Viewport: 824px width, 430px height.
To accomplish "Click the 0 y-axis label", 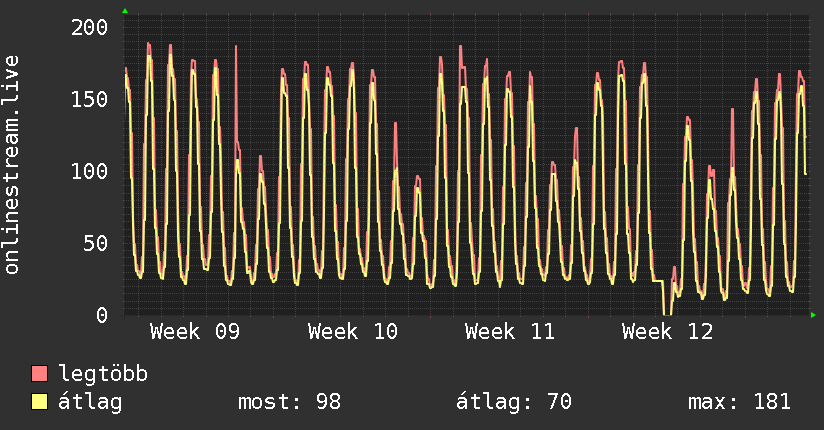I will [x=102, y=315].
